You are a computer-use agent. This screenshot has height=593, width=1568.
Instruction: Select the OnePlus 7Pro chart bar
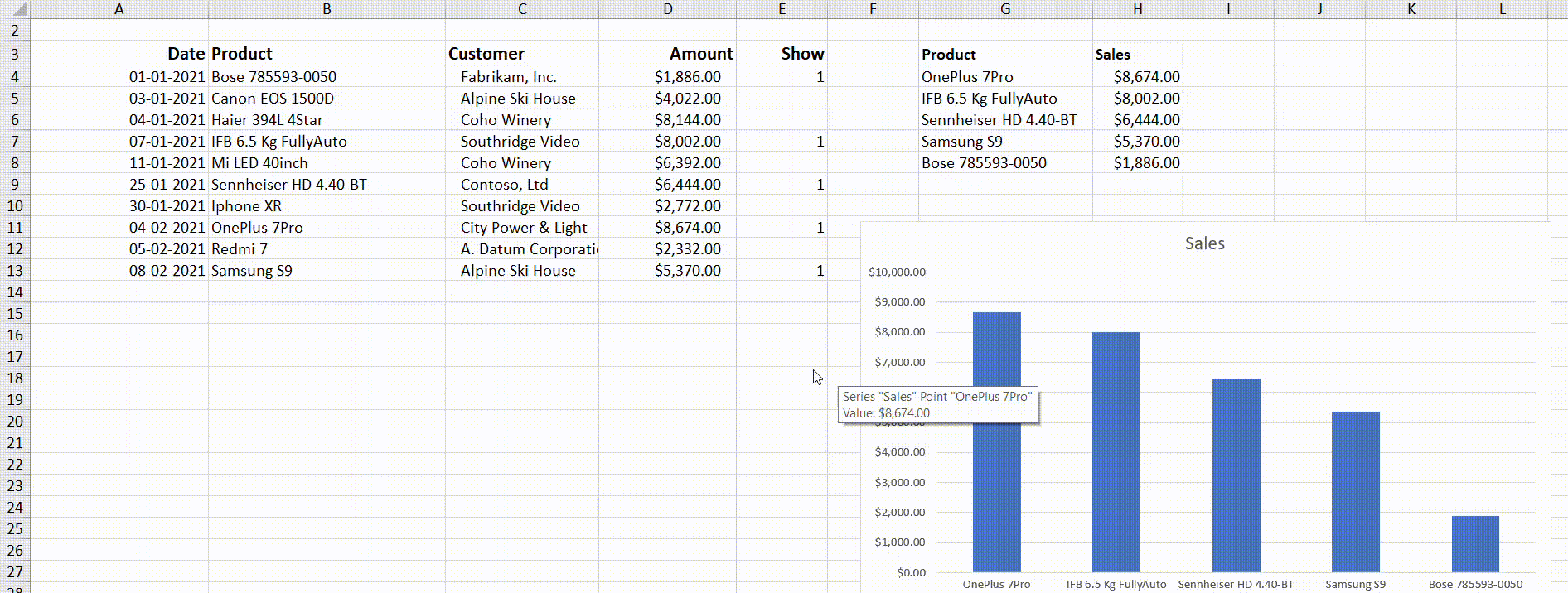coord(996,442)
